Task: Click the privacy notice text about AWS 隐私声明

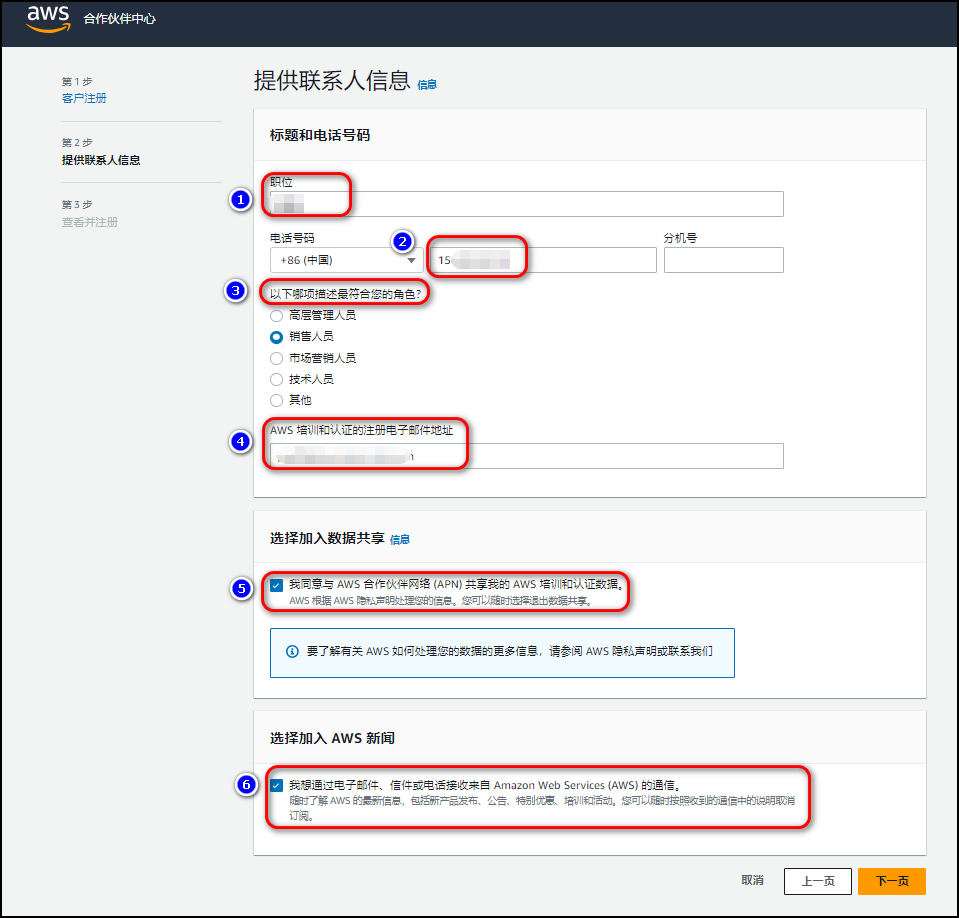Action: 509,651
